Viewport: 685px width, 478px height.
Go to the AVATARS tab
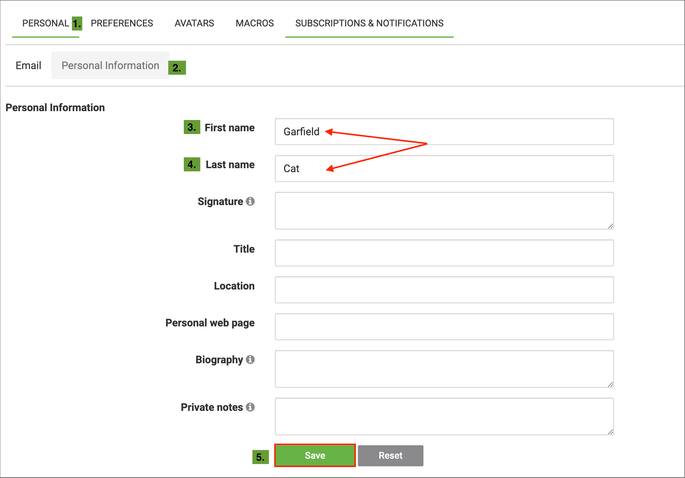click(194, 23)
